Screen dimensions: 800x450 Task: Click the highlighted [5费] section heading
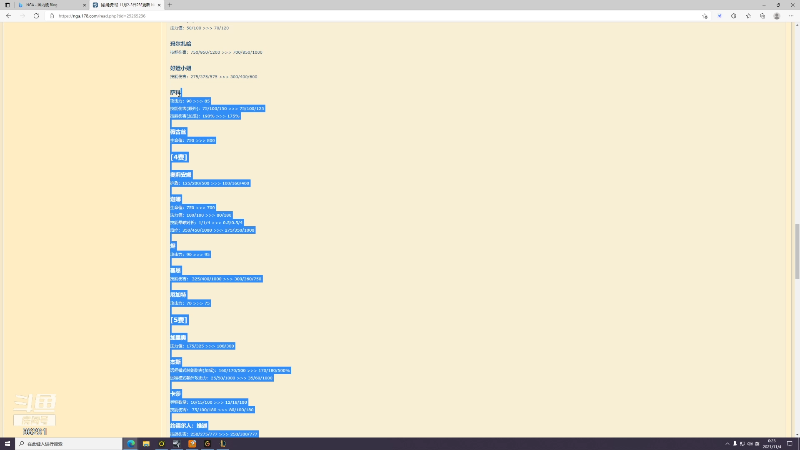pyautogui.click(x=179, y=320)
